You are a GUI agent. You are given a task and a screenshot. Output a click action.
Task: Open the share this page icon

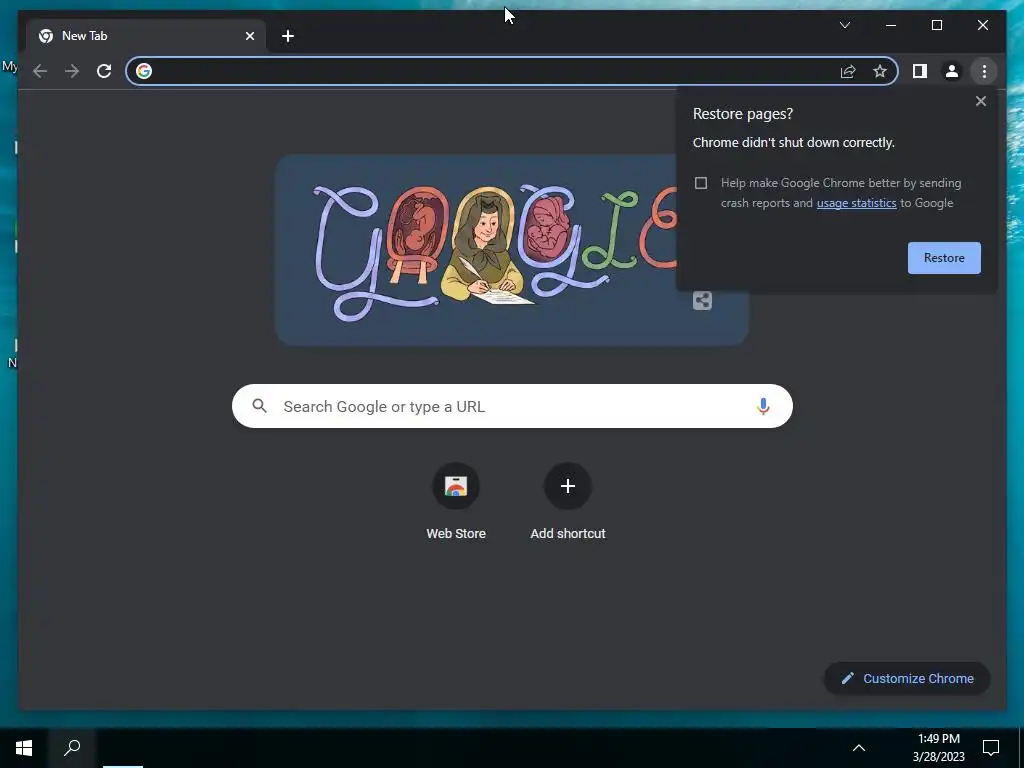click(x=848, y=71)
